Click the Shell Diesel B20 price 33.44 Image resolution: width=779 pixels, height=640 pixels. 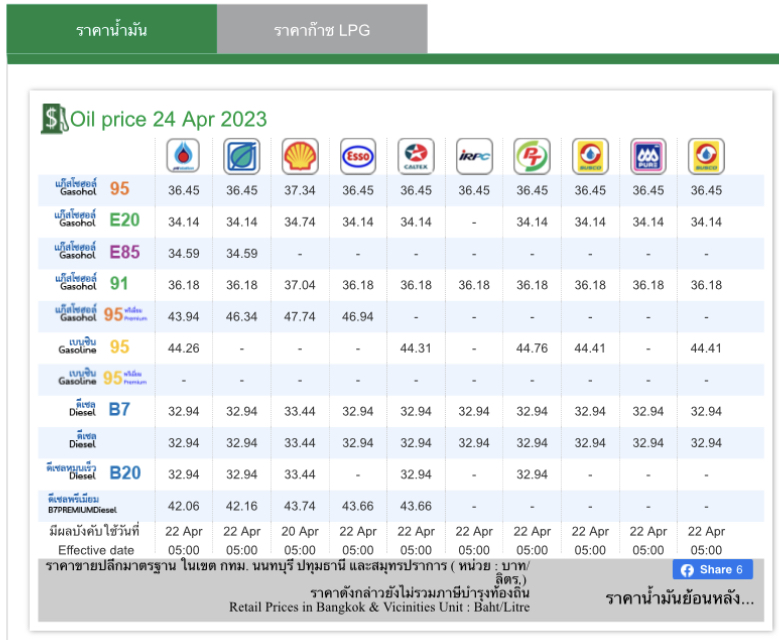pos(300,475)
